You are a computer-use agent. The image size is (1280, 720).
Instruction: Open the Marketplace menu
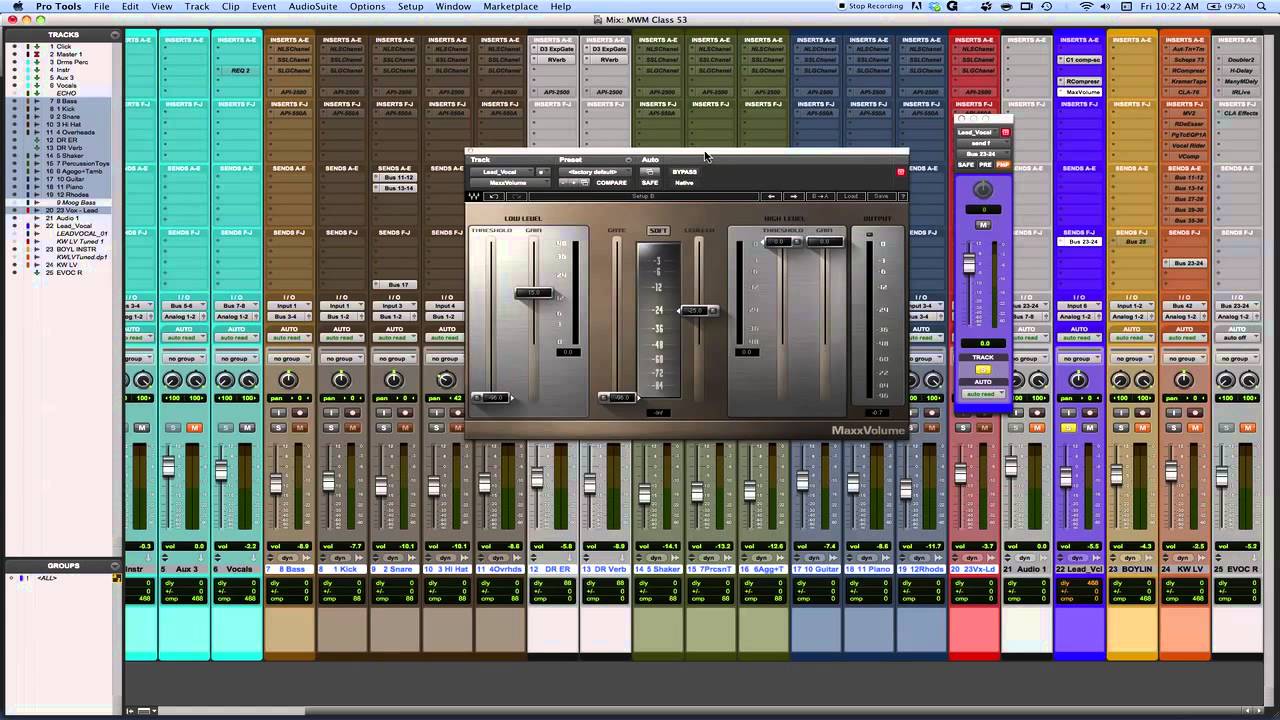tap(511, 6)
